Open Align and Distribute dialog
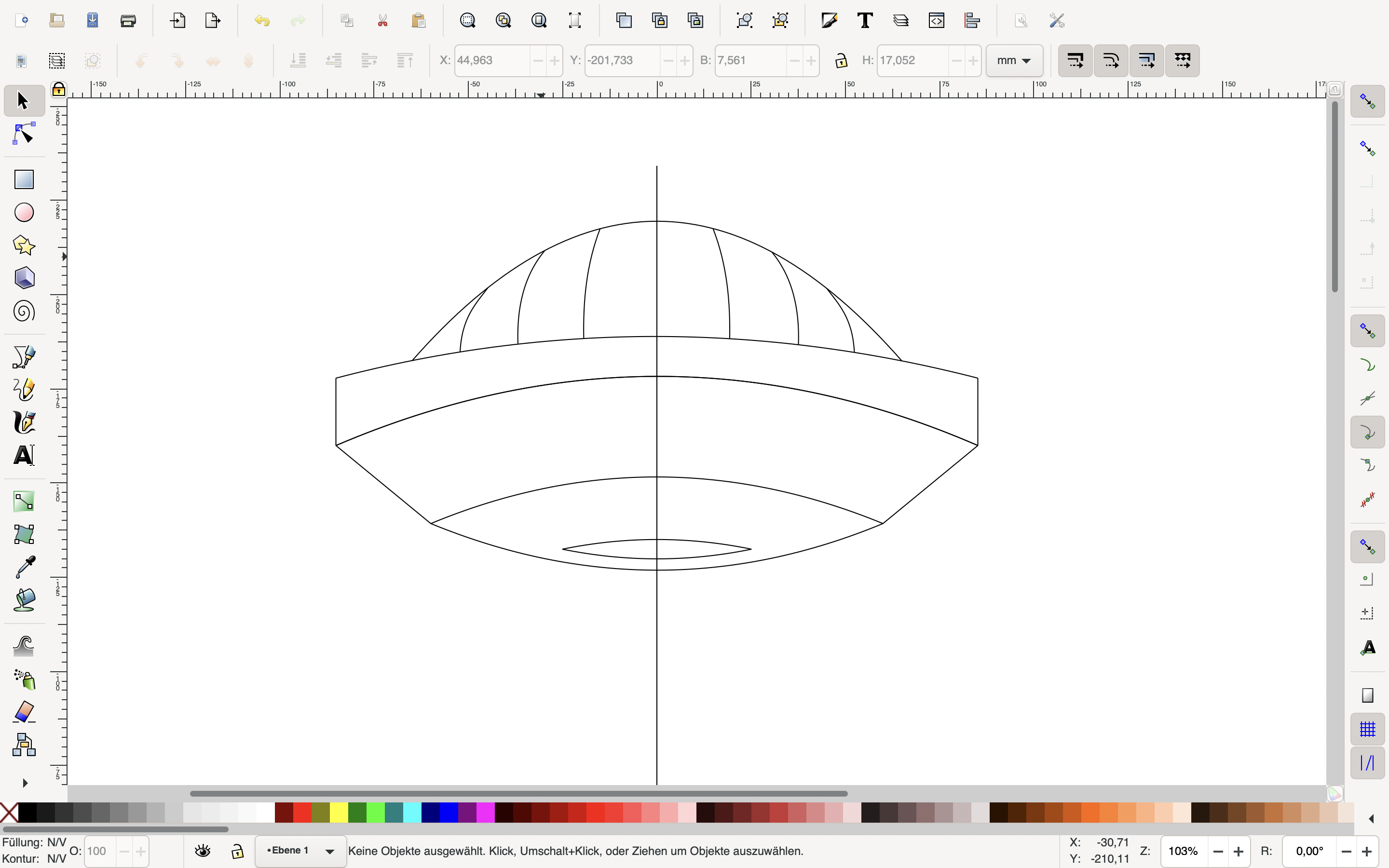This screenshot has height=868, width=1389. pos(972,21)
